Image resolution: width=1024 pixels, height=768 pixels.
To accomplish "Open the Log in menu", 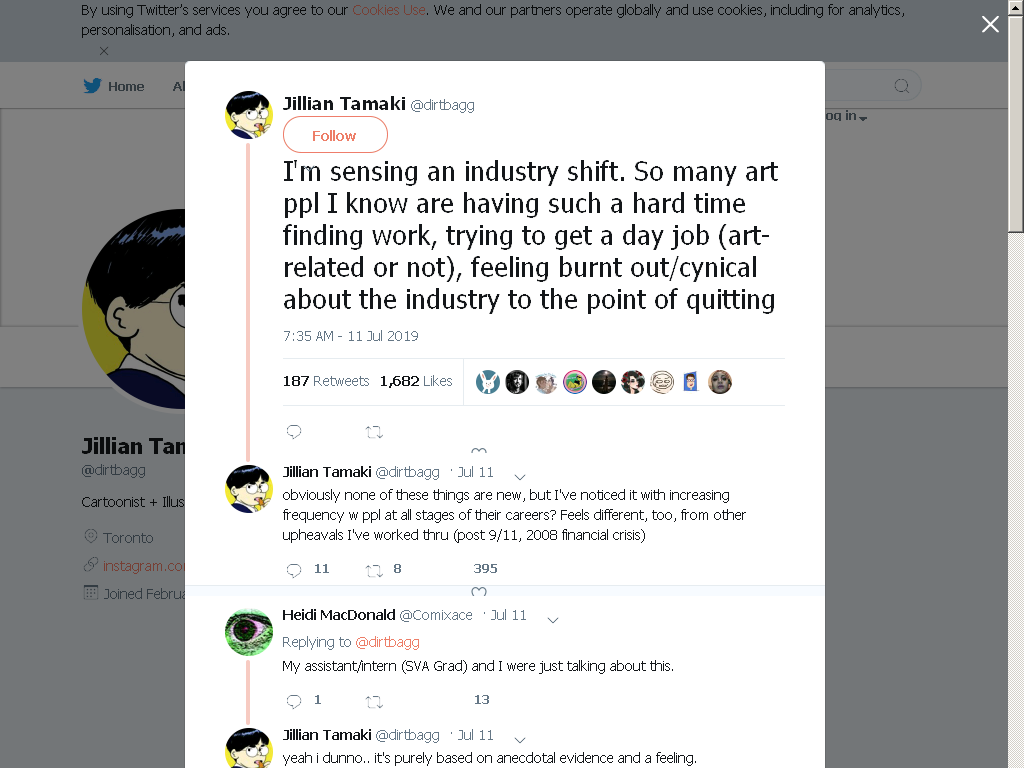I will tap(846, 116).
